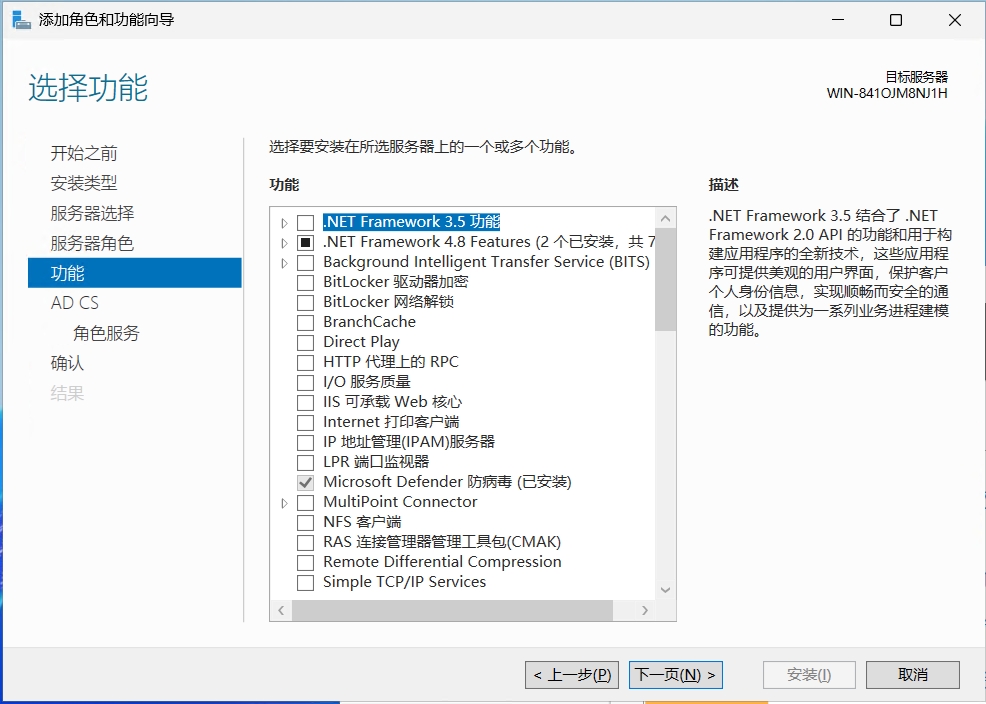986x704 pixels.
Task: Check IIS 可承载 Web 核心 checkbox
Action: click(x=305, y=403)
